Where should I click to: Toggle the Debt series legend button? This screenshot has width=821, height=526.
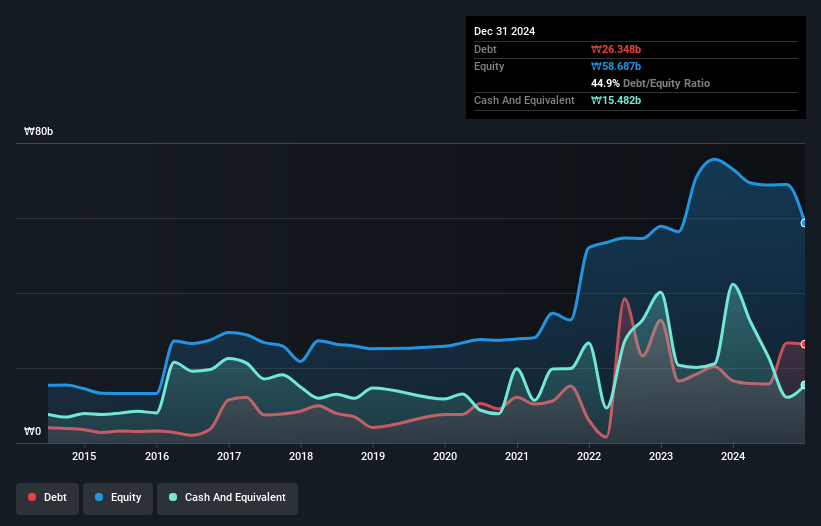pos(48,498)
